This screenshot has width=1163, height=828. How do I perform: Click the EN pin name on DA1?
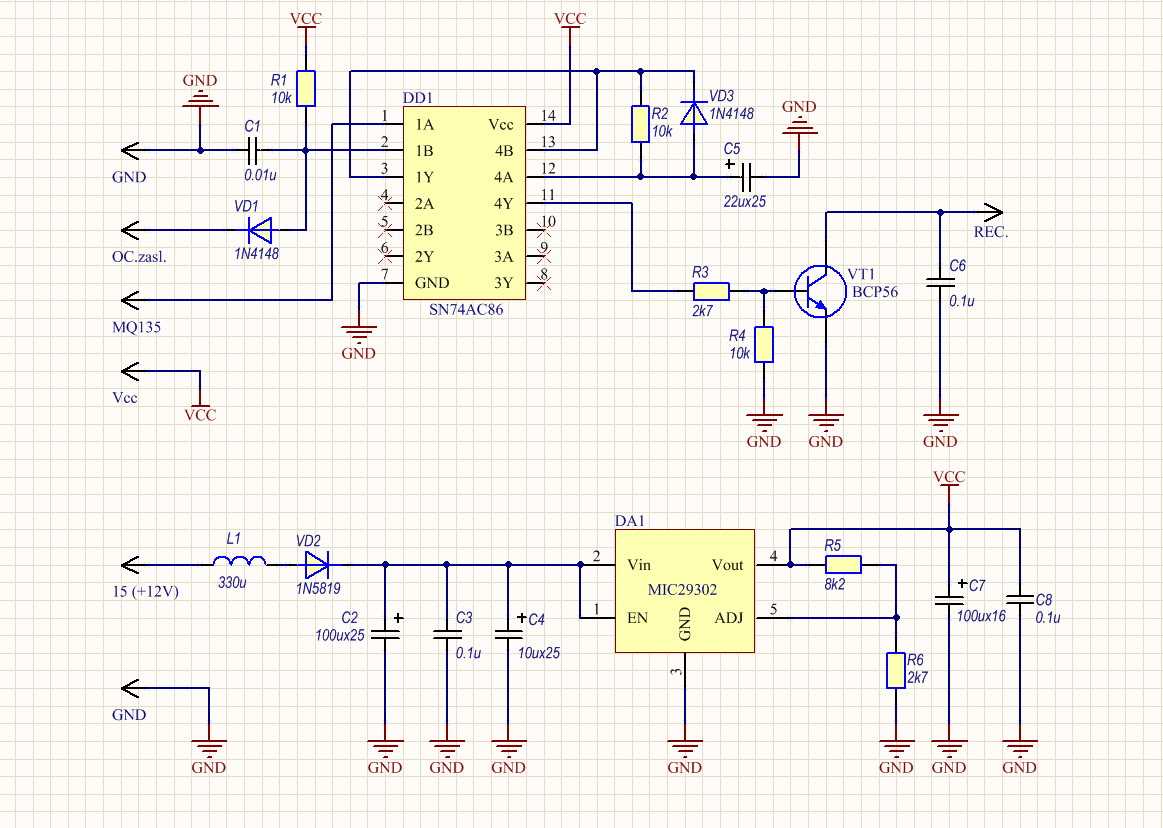click(637, 617)
